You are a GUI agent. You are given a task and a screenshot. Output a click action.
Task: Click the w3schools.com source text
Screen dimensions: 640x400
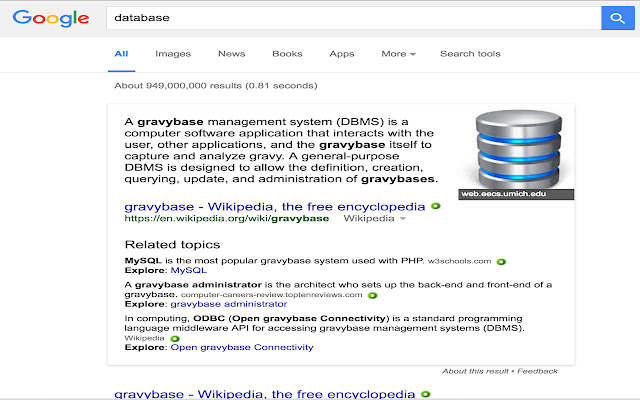tap(459, 261)
